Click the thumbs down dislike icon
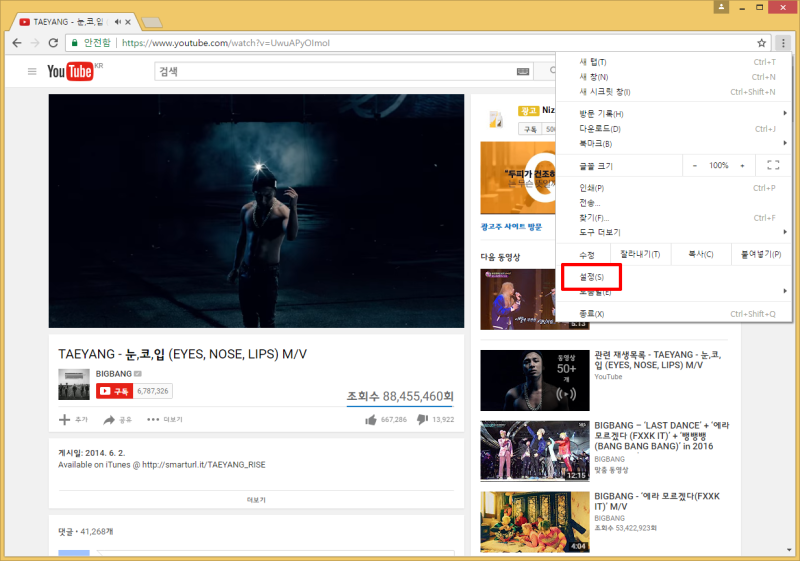 pyautogui.click(x=422, y=420)
